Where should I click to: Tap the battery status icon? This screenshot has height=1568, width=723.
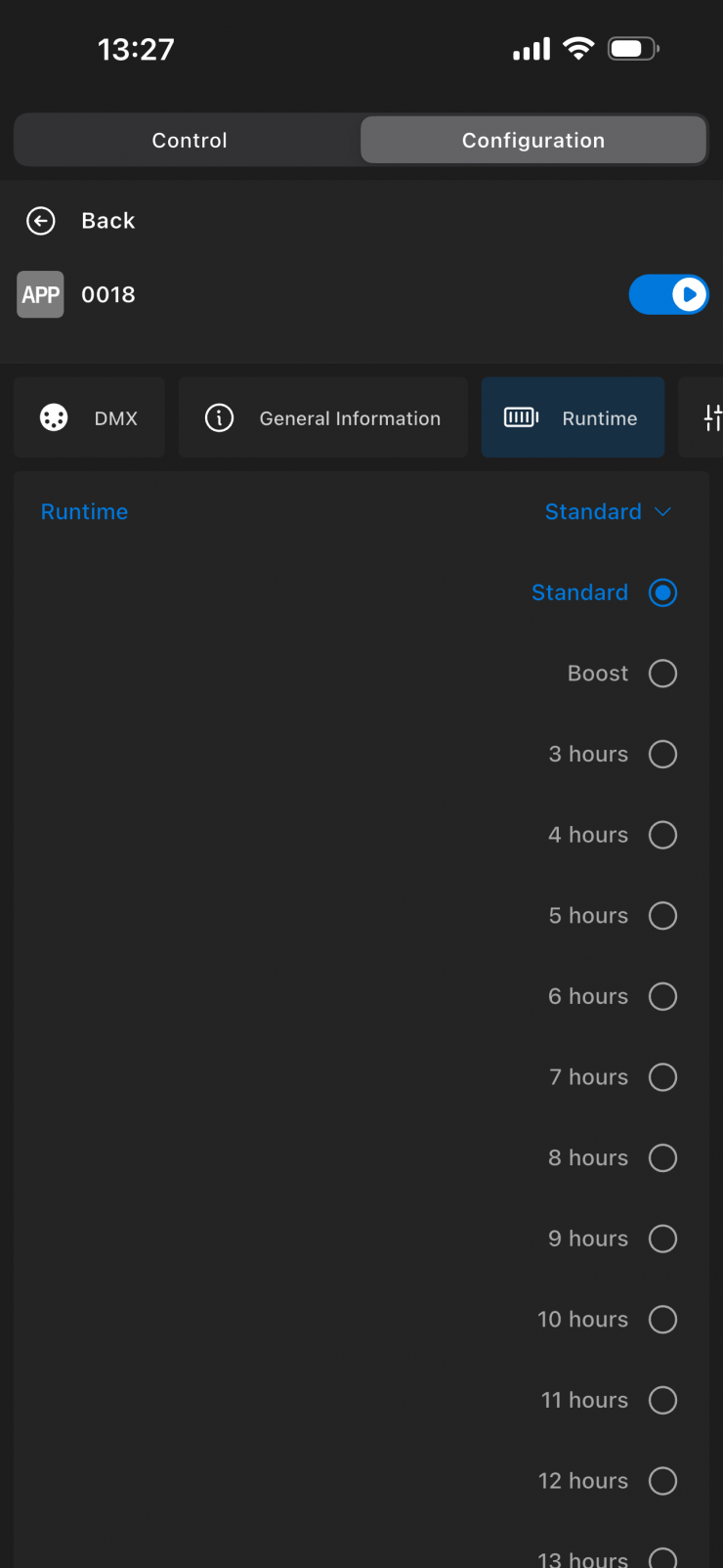[633, 49]
